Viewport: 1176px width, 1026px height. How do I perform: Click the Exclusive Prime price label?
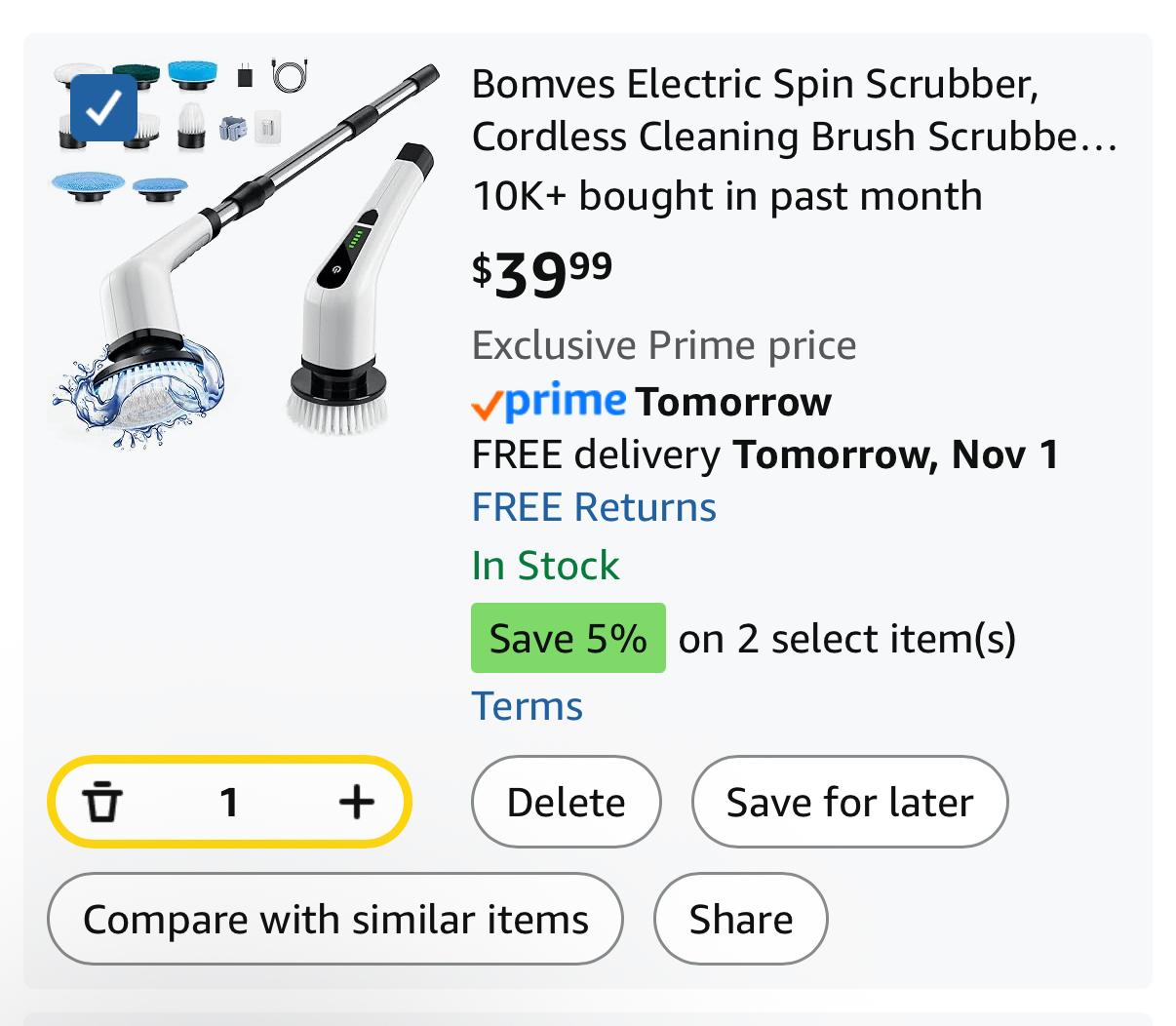[x=664, y=345]
